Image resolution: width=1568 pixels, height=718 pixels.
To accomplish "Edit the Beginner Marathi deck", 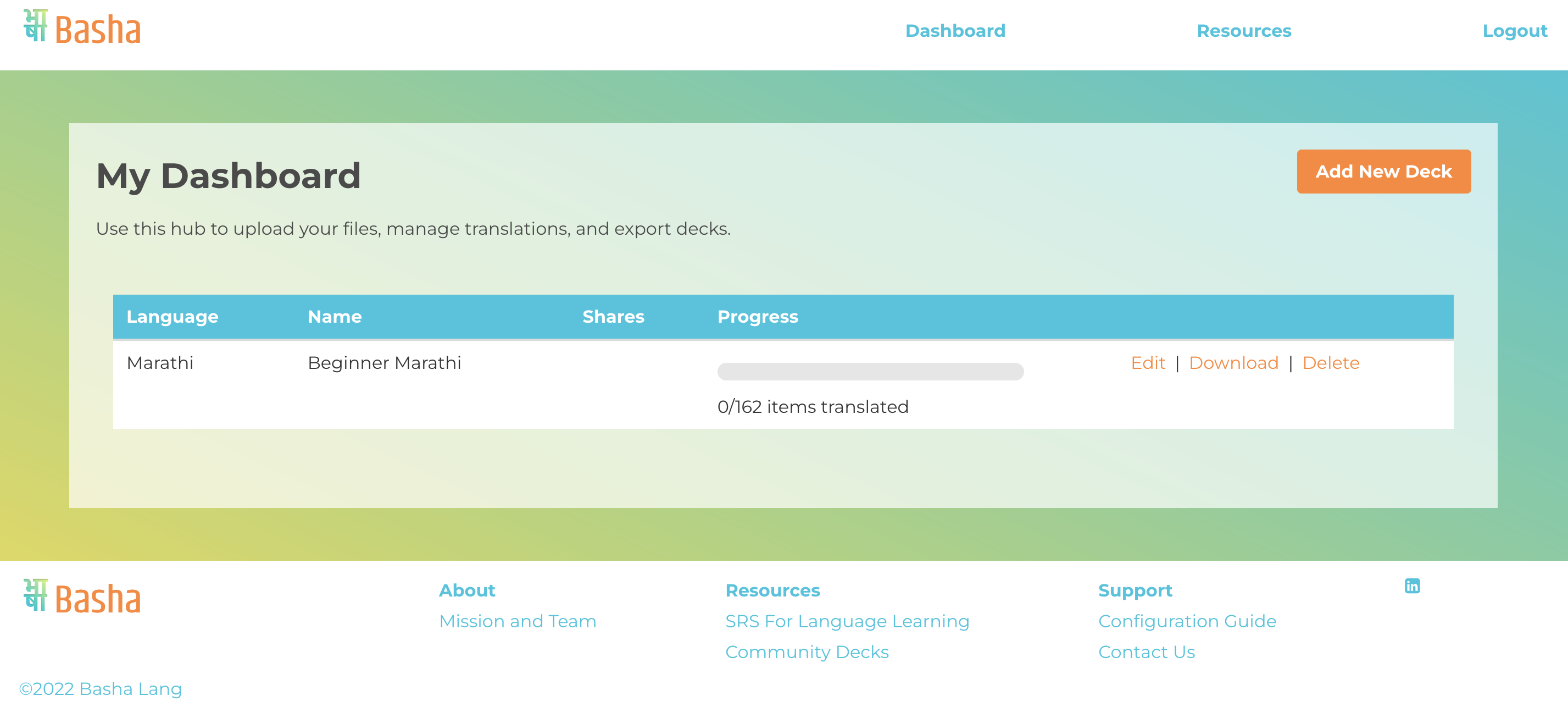I will 1148,363.
